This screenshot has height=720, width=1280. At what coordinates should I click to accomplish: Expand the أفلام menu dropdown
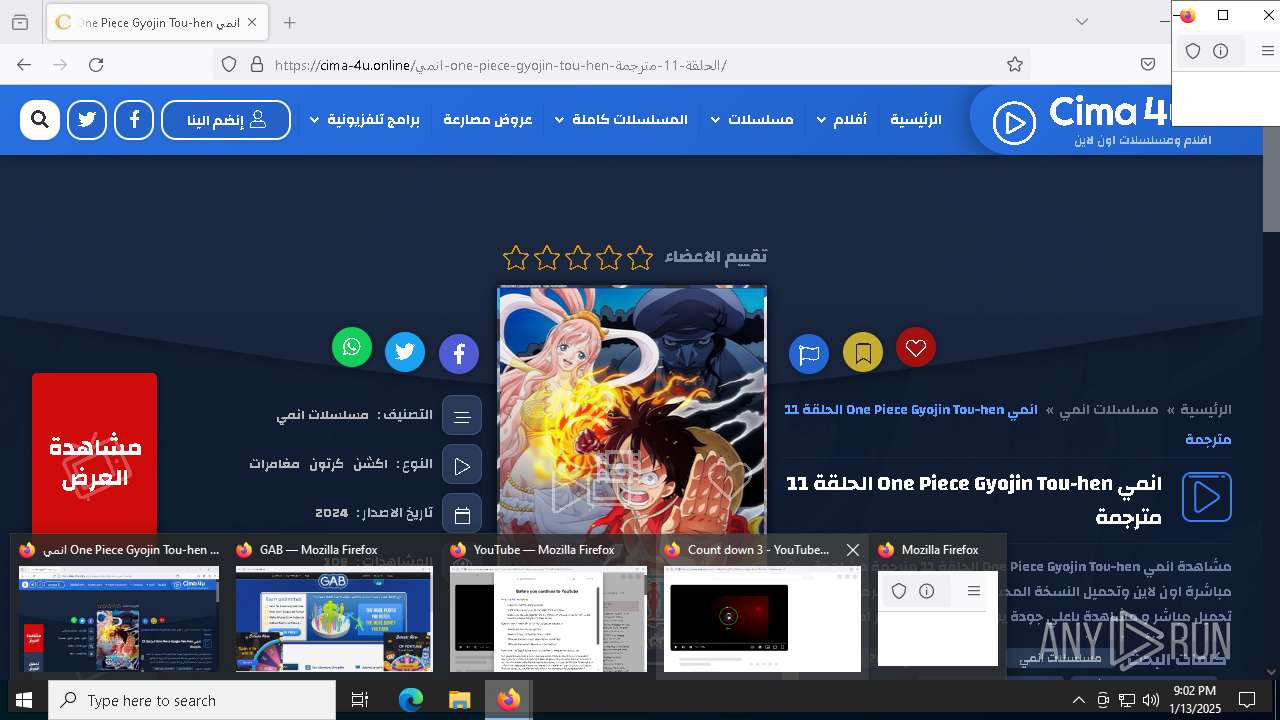click(x=842, y=120)
